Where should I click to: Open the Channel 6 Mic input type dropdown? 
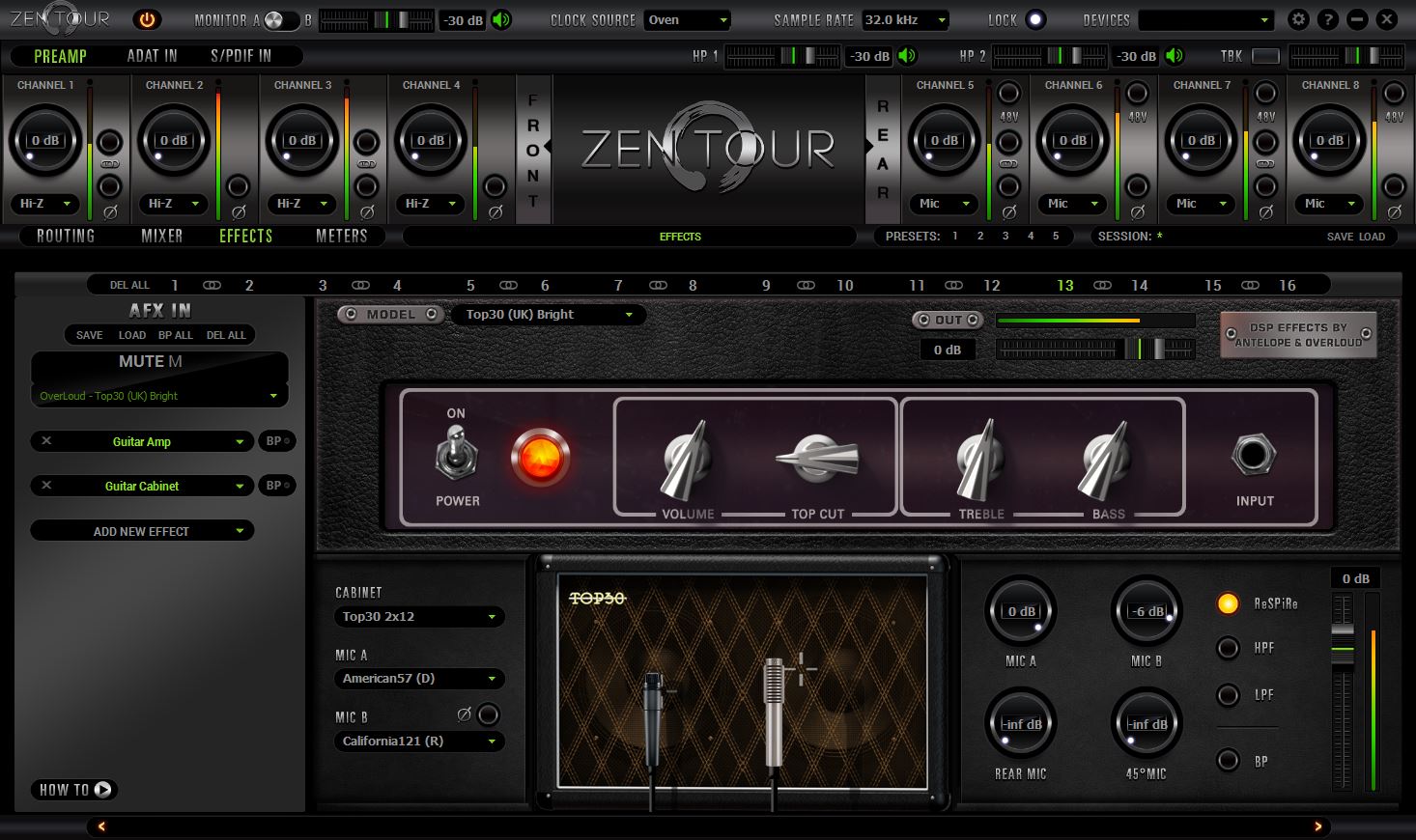coord(1073,204)
